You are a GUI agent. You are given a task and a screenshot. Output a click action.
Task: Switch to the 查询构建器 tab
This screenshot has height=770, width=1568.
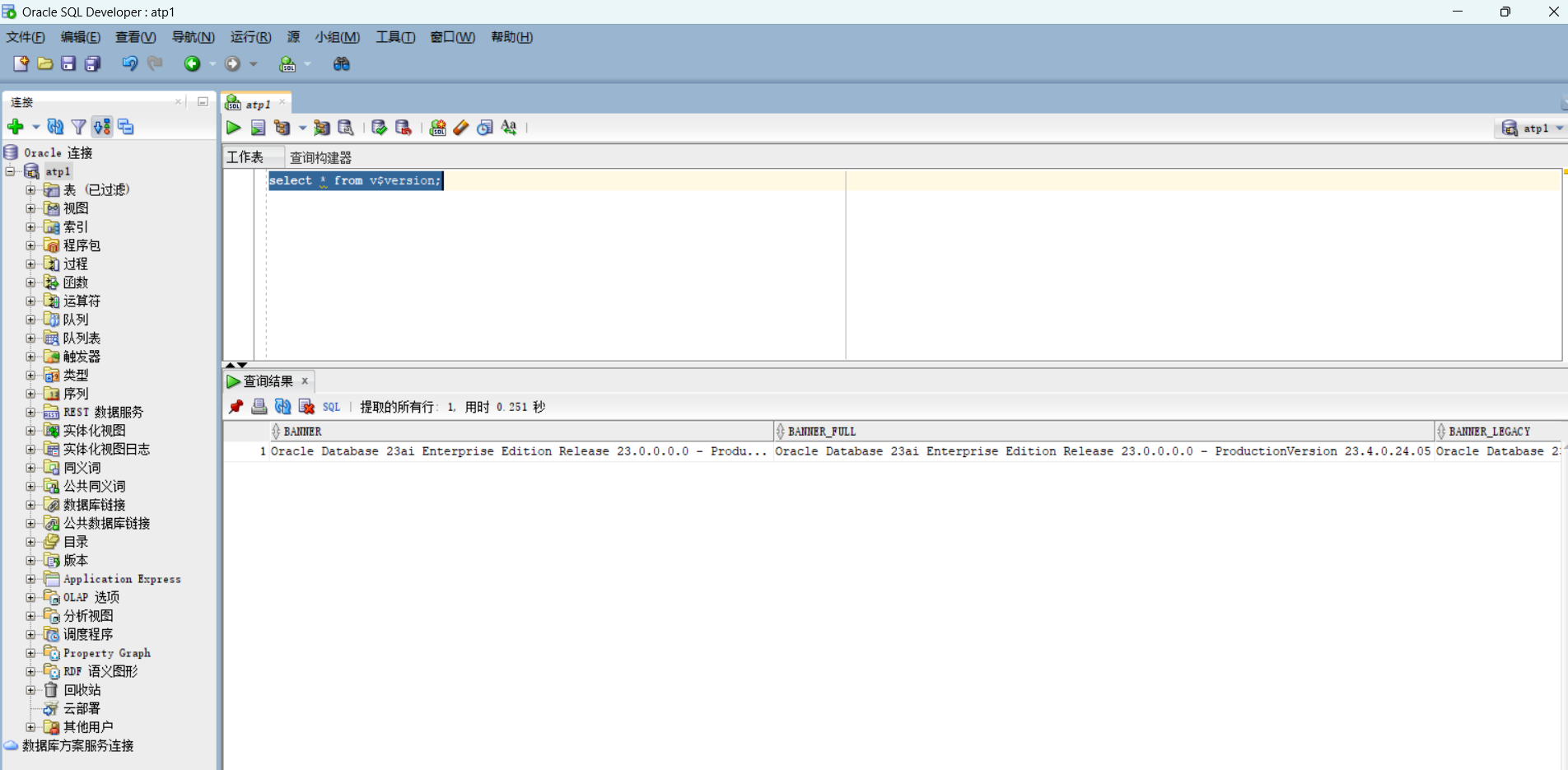(320, 157)
